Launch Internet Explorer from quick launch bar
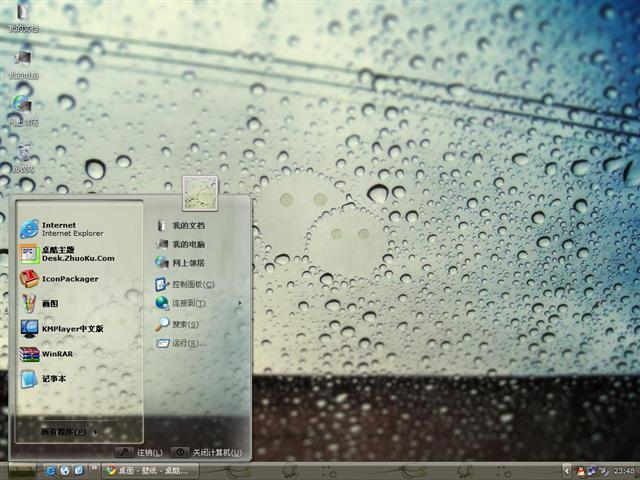This screenshot has width=640, height=480. pyautogui.click(x=50, y=471)
